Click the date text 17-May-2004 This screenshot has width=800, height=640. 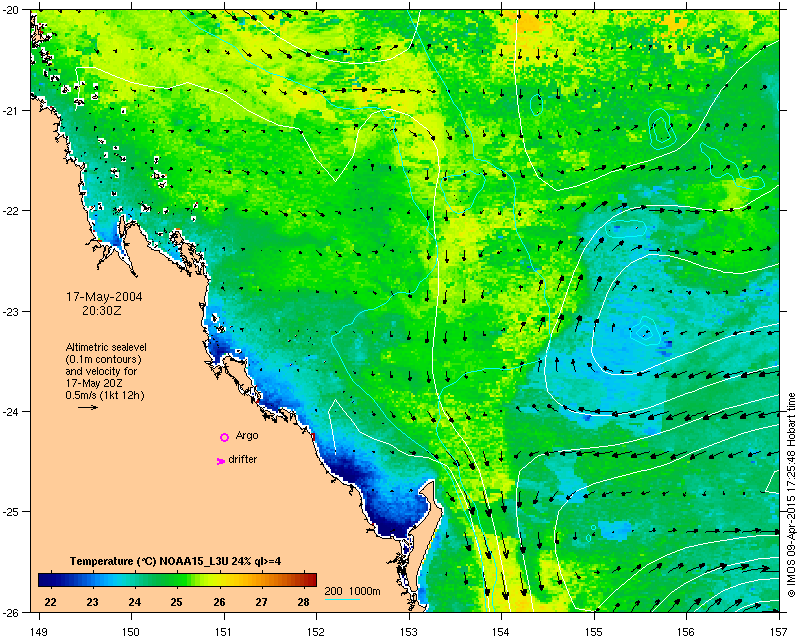(104, 297)
